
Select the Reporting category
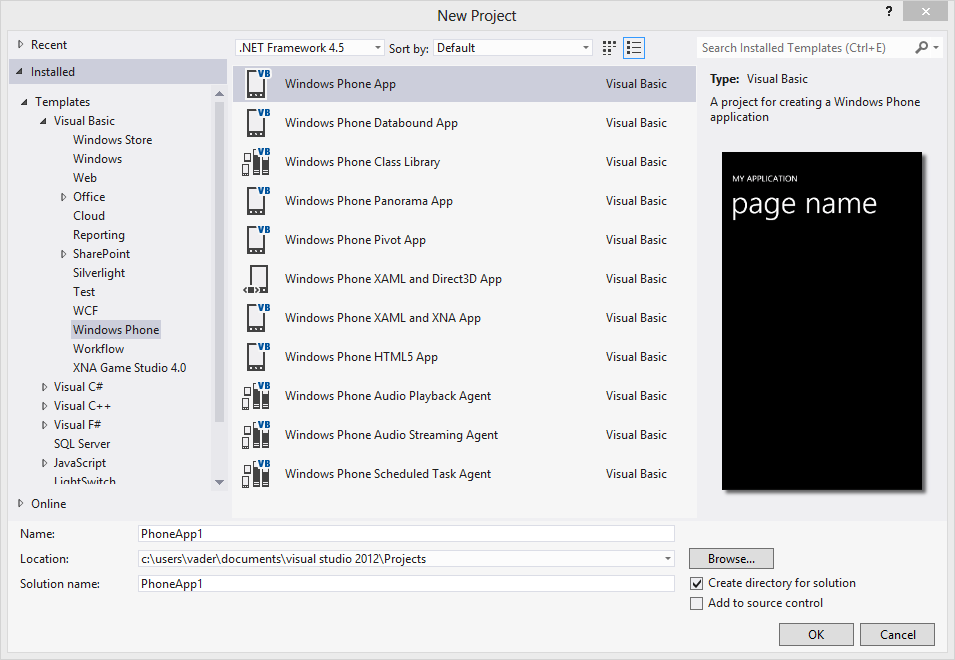[x=99, y=235]
